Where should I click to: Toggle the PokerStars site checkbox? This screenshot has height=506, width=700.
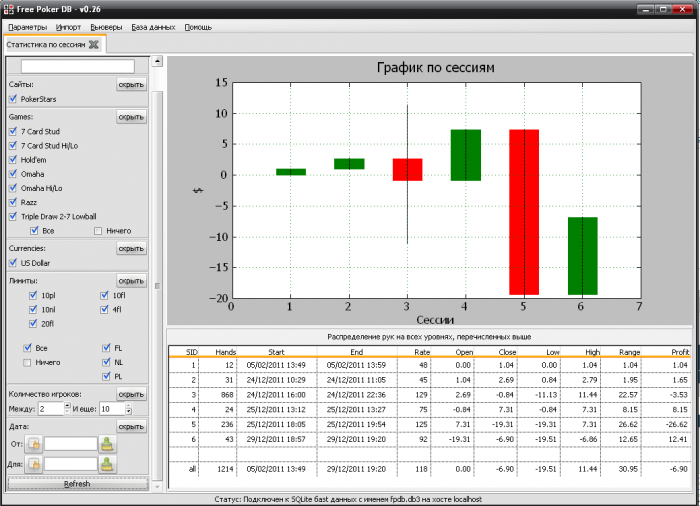13,99
